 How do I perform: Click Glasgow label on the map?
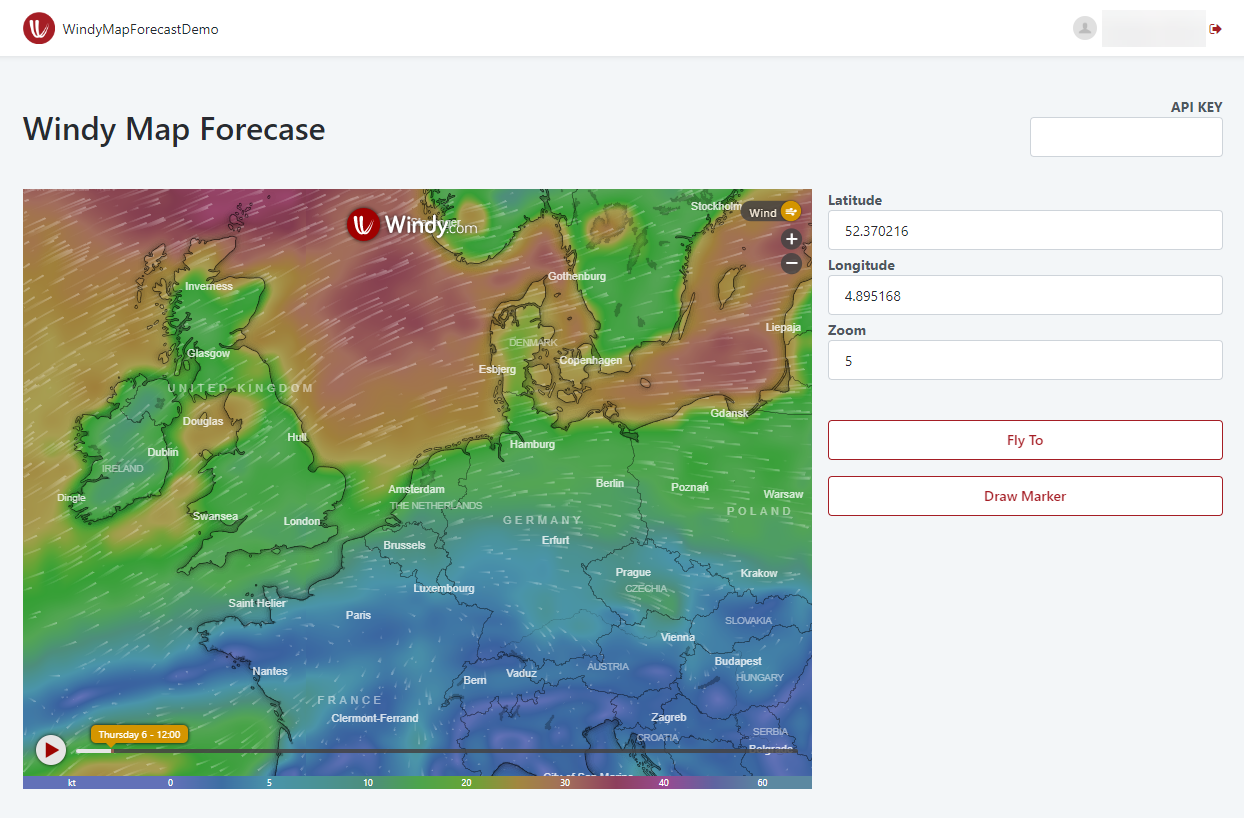[x=208, y=353]
